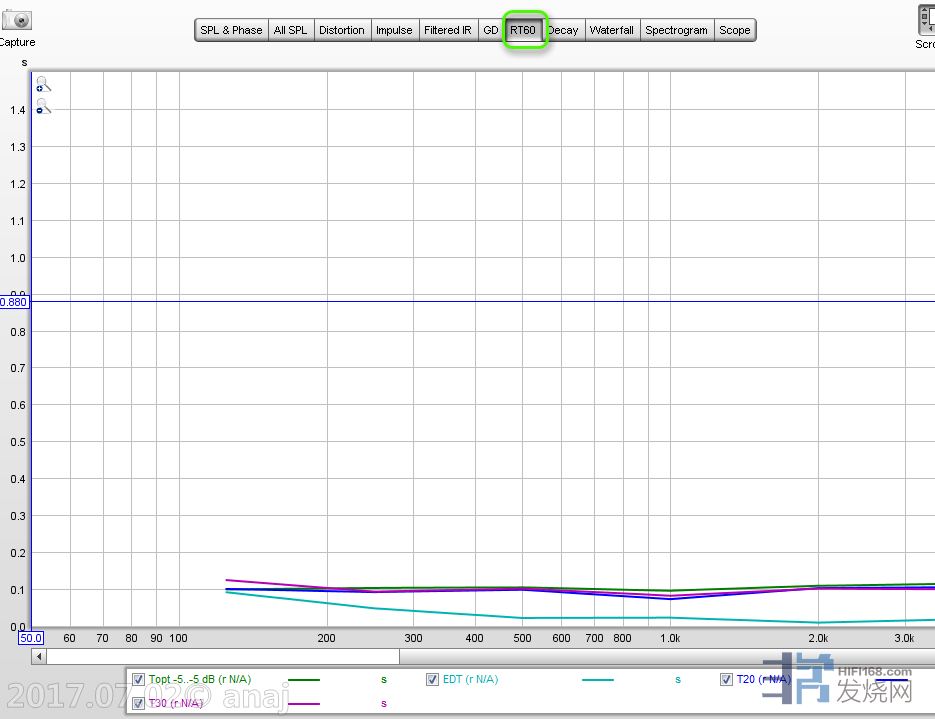Click the green Topt legend line swatch
935x719 pixels.
tap(304, 680)
